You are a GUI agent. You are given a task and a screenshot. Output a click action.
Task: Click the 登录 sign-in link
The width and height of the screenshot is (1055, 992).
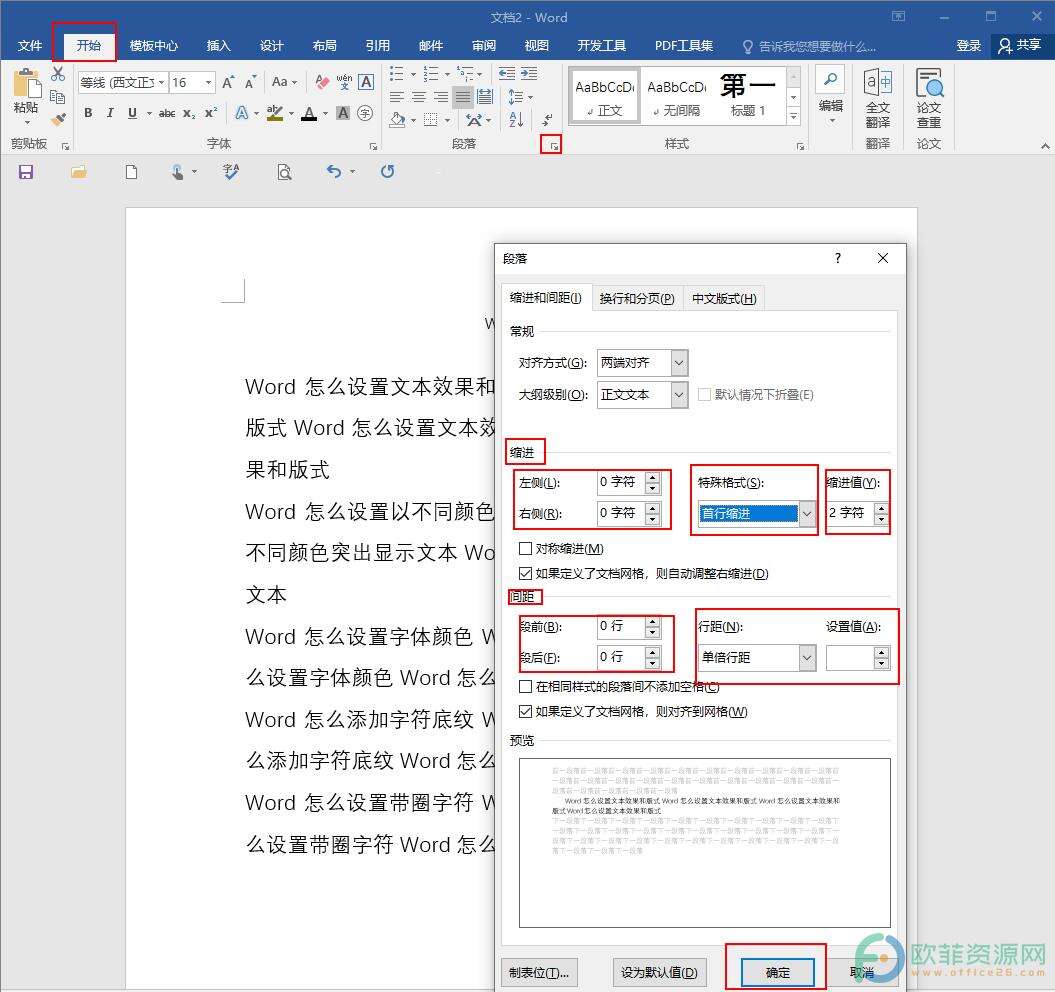(968, 46)
